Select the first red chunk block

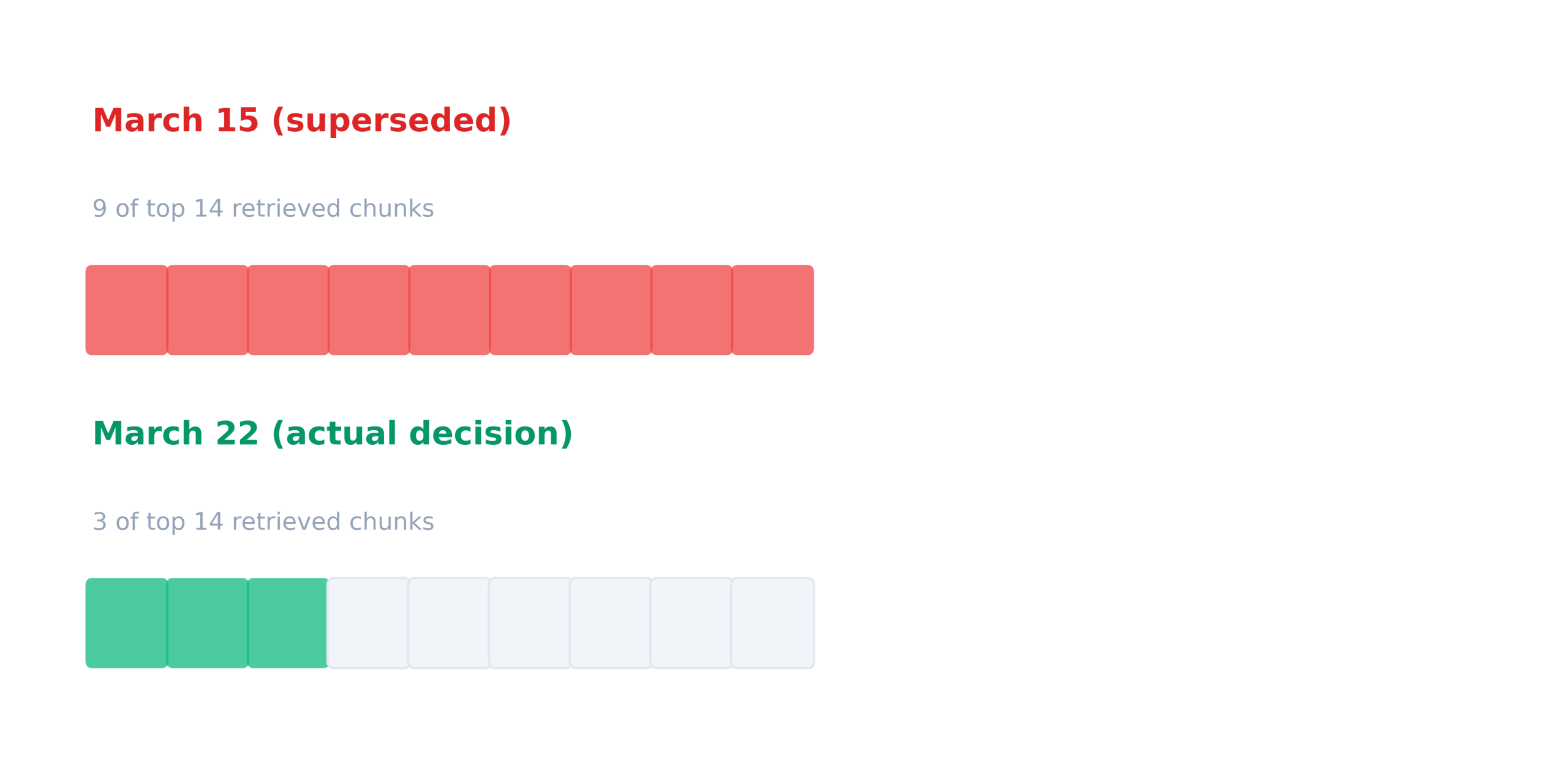coord(126,310)
